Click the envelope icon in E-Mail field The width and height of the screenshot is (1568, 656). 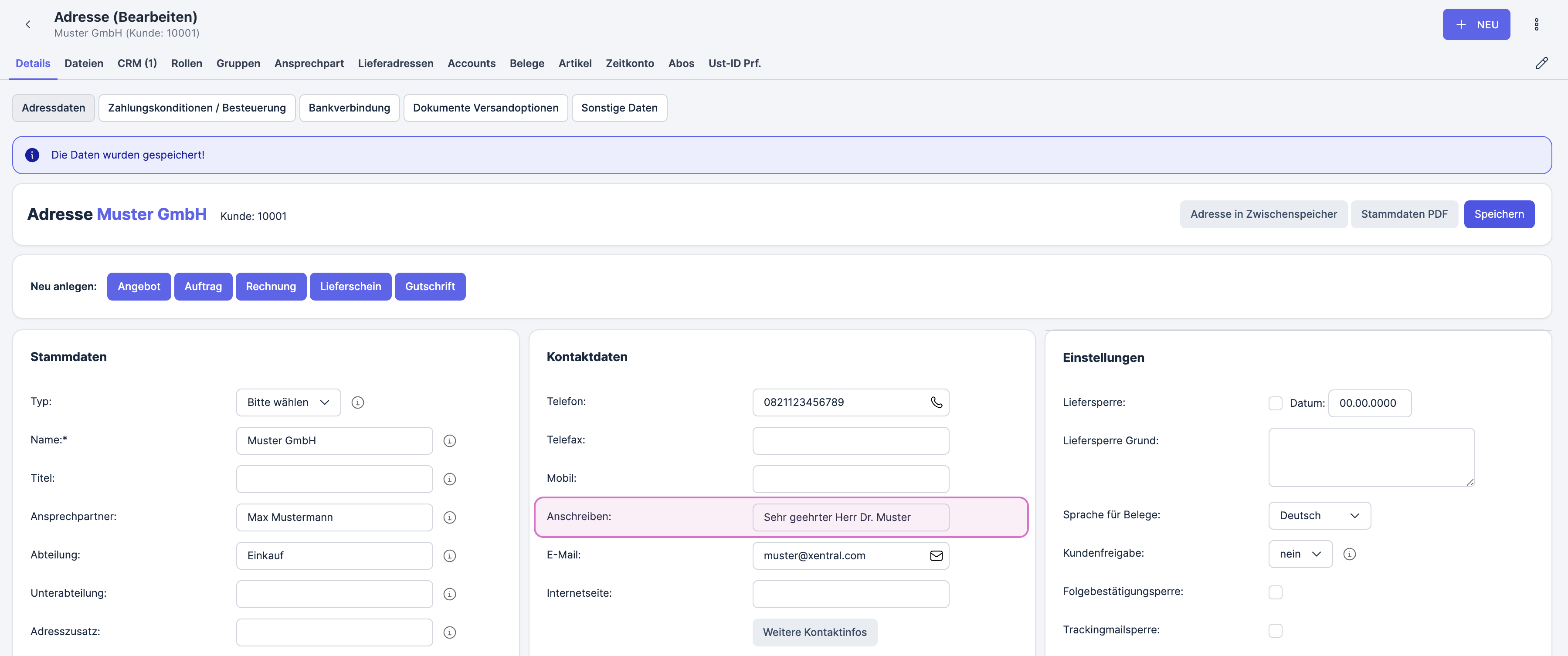(936, 555)
